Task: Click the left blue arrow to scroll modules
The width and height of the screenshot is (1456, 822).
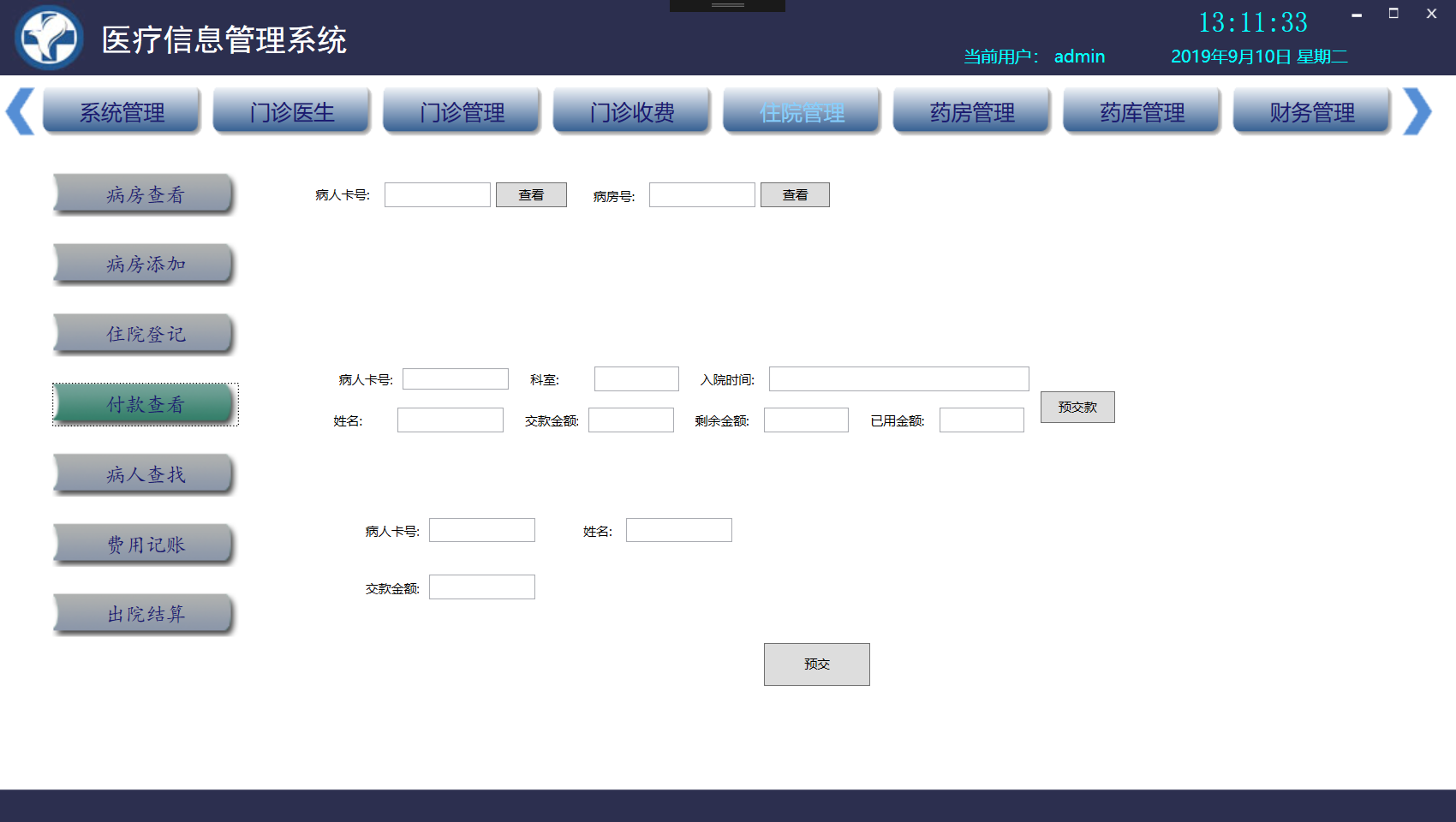Action: [x=21, y=111]
